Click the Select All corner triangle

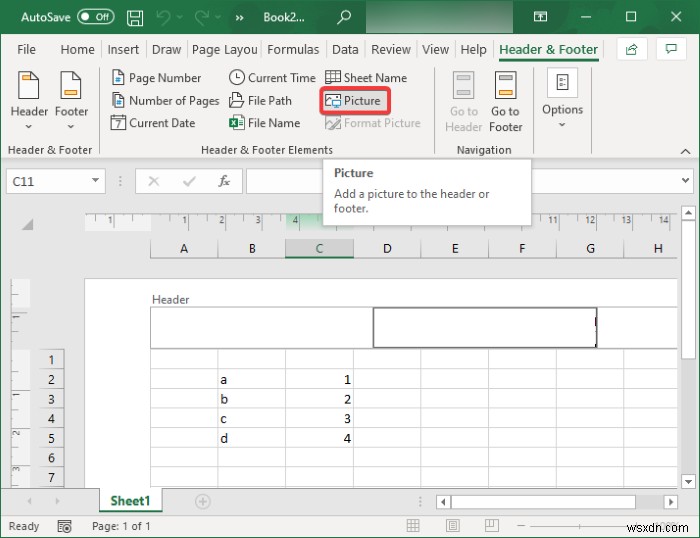[x=27, y=224]
